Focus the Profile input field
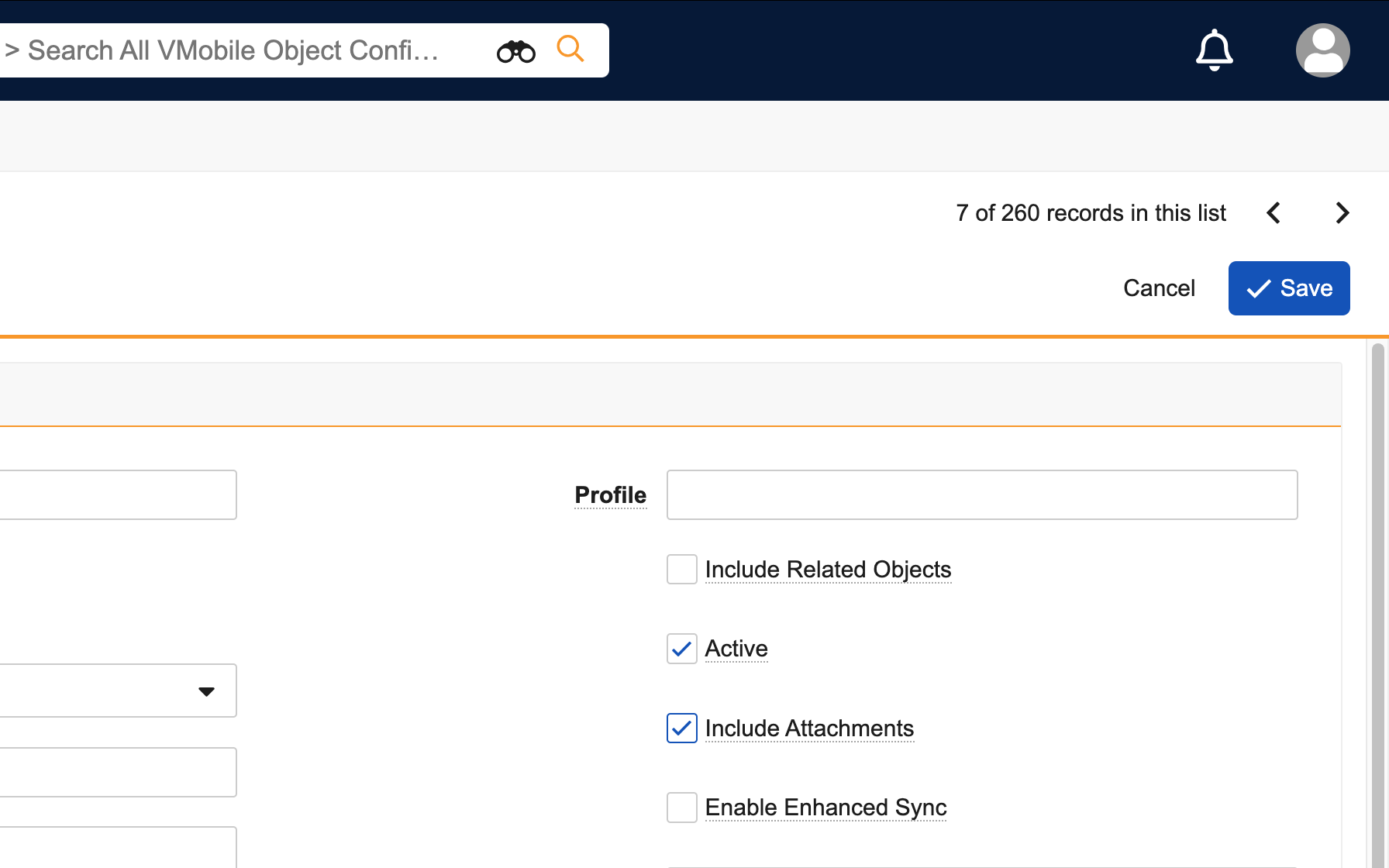 pyautogui.click(x=982, y=495)
